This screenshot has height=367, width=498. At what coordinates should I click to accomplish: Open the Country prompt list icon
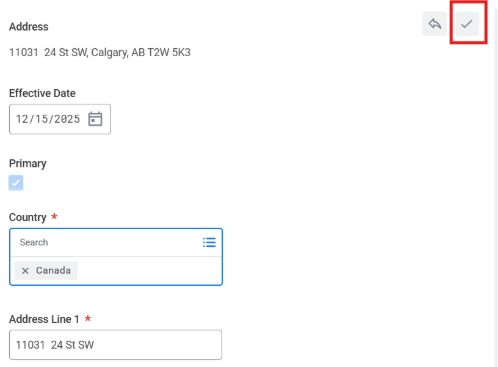pos(209,242)
